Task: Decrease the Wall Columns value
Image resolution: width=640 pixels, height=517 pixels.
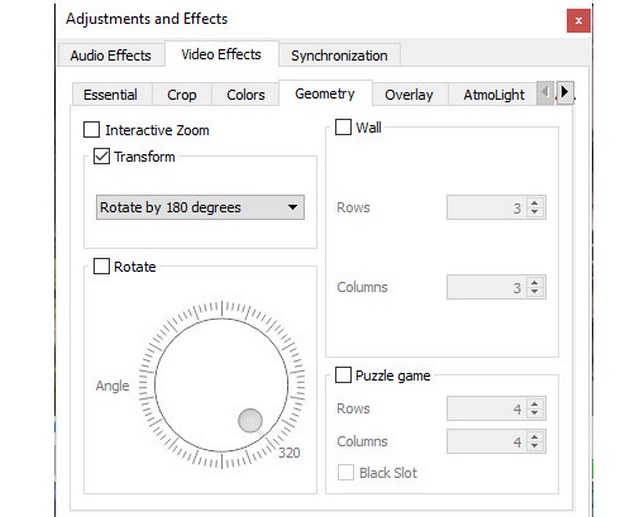Action: coord(535,292)
